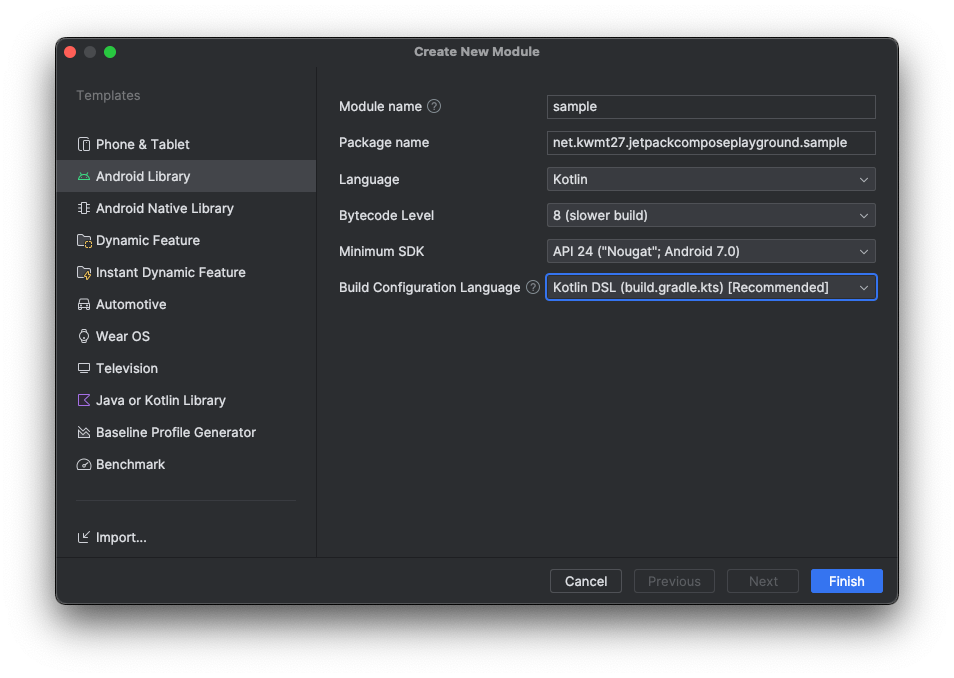The height and width of the screenshot is (678, 954).
Task: Select the Instant Dynamic Feature icon
Action: (x=84, y=272)
